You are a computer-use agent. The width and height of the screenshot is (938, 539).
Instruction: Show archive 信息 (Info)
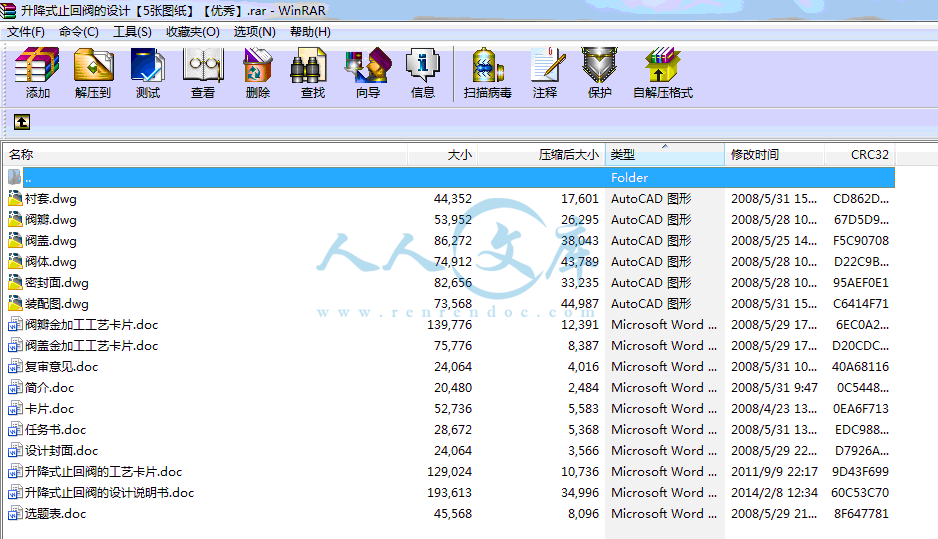[x=423, y=65]
